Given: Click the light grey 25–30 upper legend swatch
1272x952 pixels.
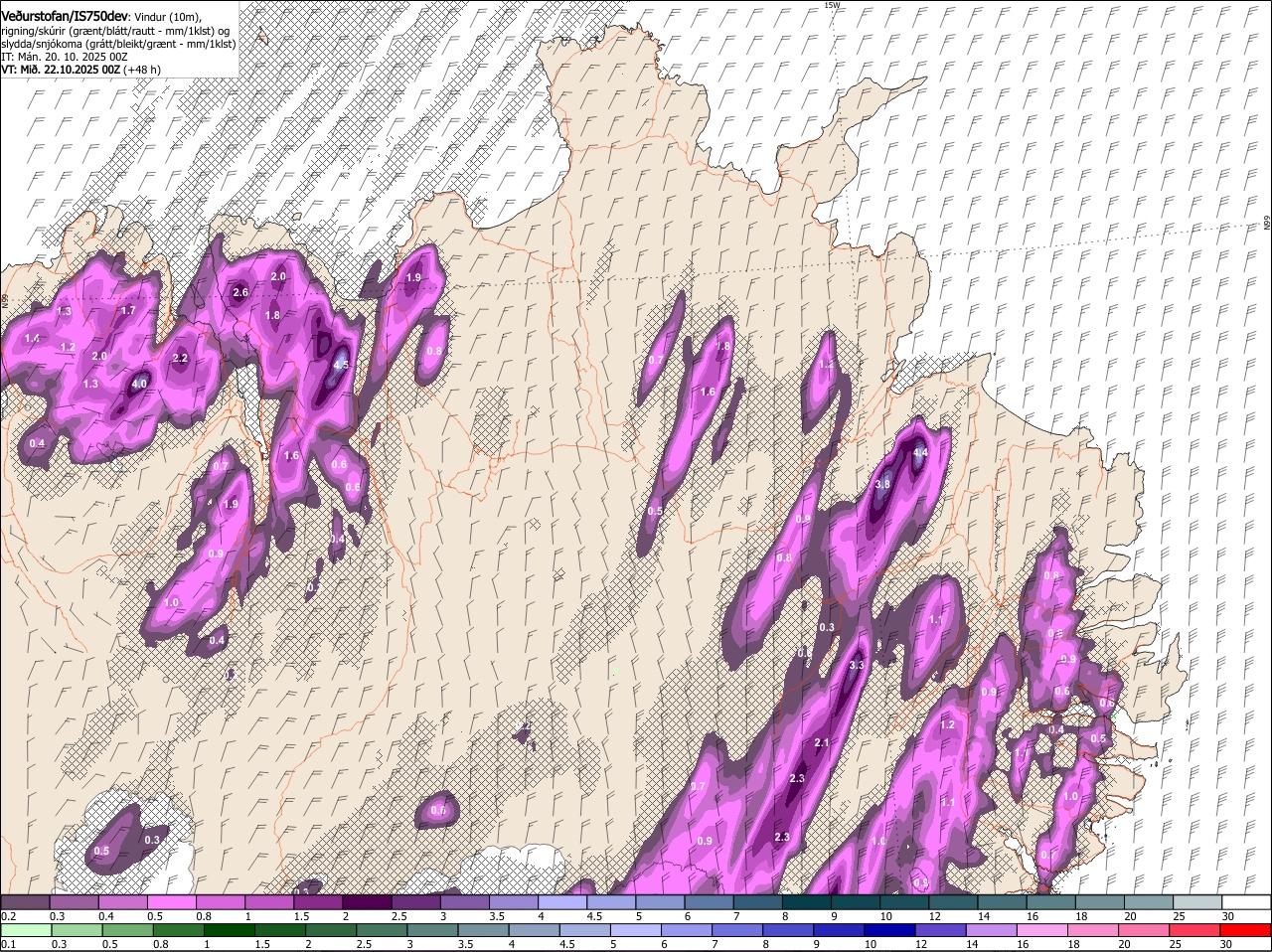Looking at the screenshot, I should pos(1199,902).
